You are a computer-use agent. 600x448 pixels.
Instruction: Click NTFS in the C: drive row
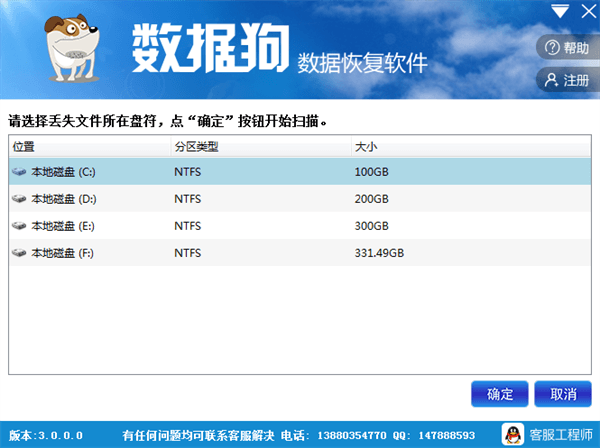click(188, 172)
